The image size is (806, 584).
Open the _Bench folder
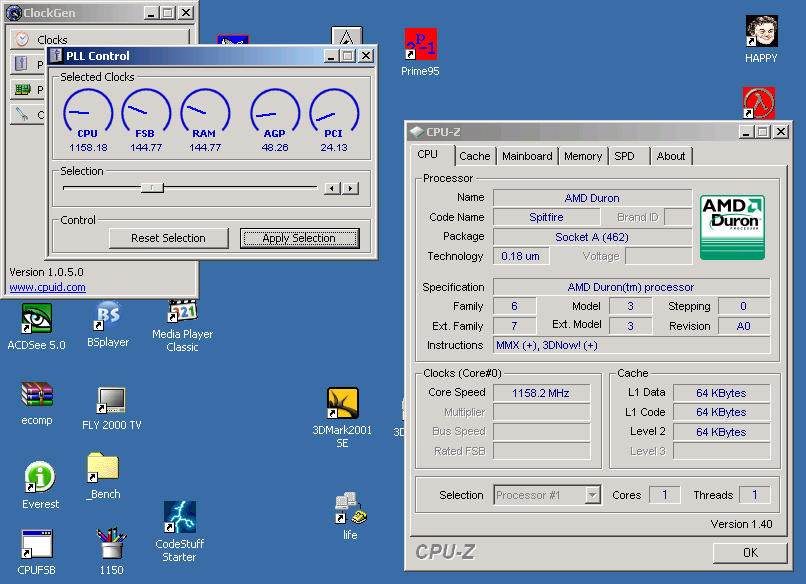point(103,468)
